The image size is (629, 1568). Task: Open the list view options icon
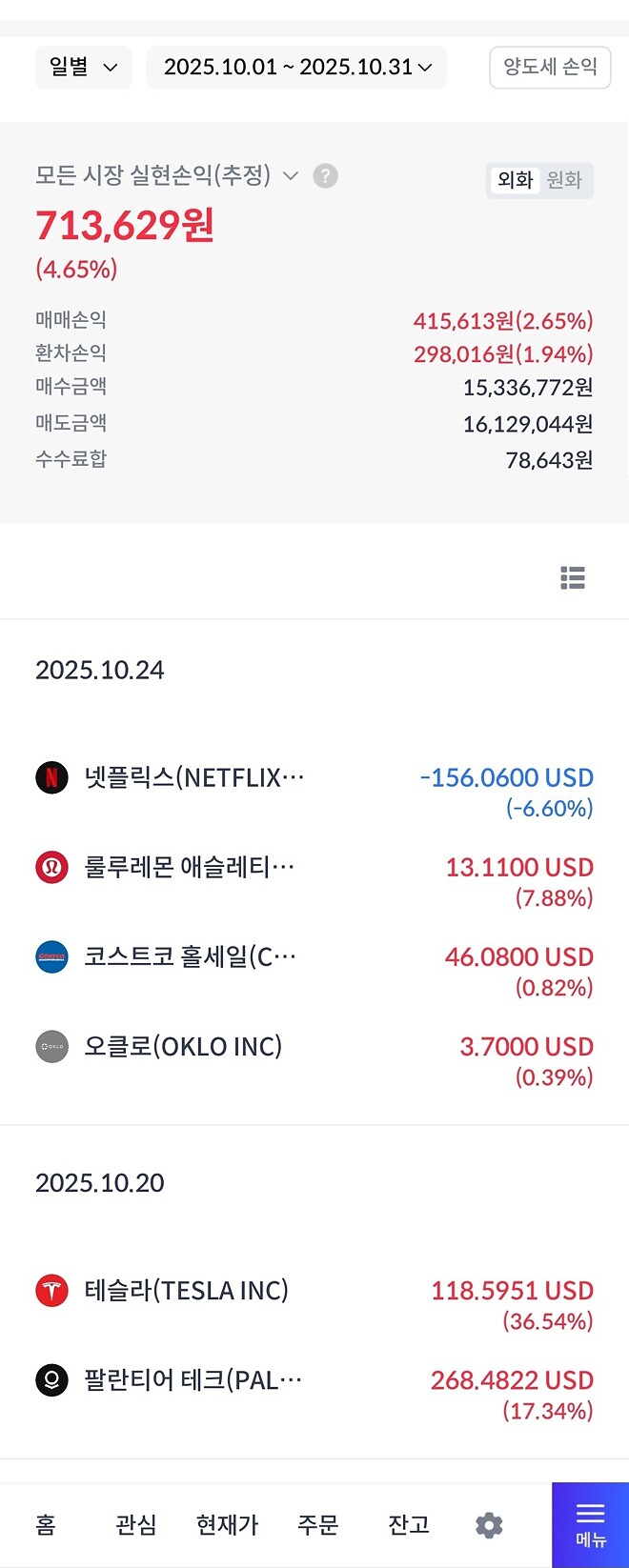573,578
